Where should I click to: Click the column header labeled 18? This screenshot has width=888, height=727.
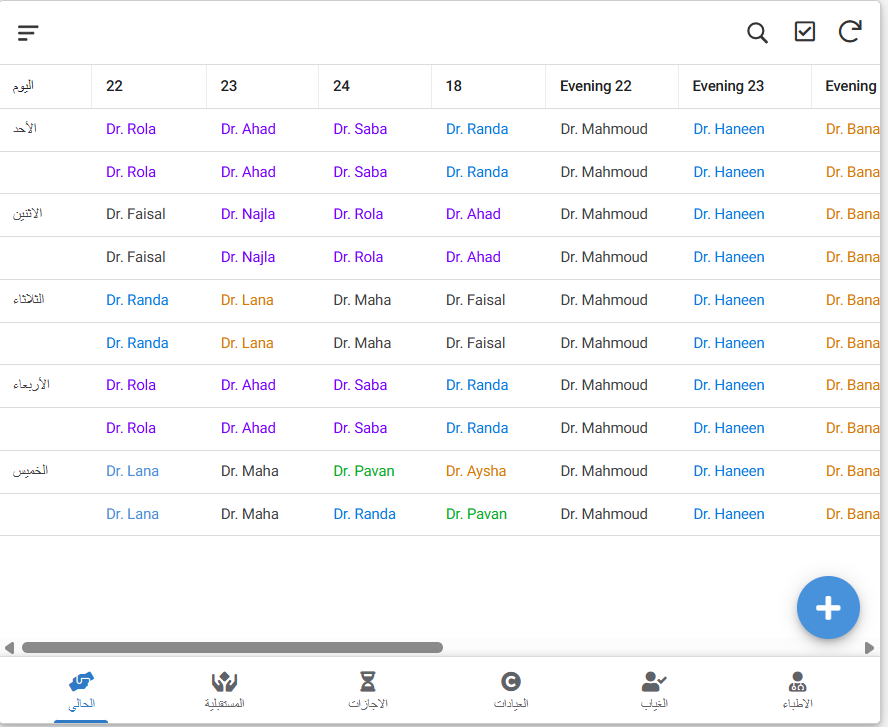click(x=454, y=86)
